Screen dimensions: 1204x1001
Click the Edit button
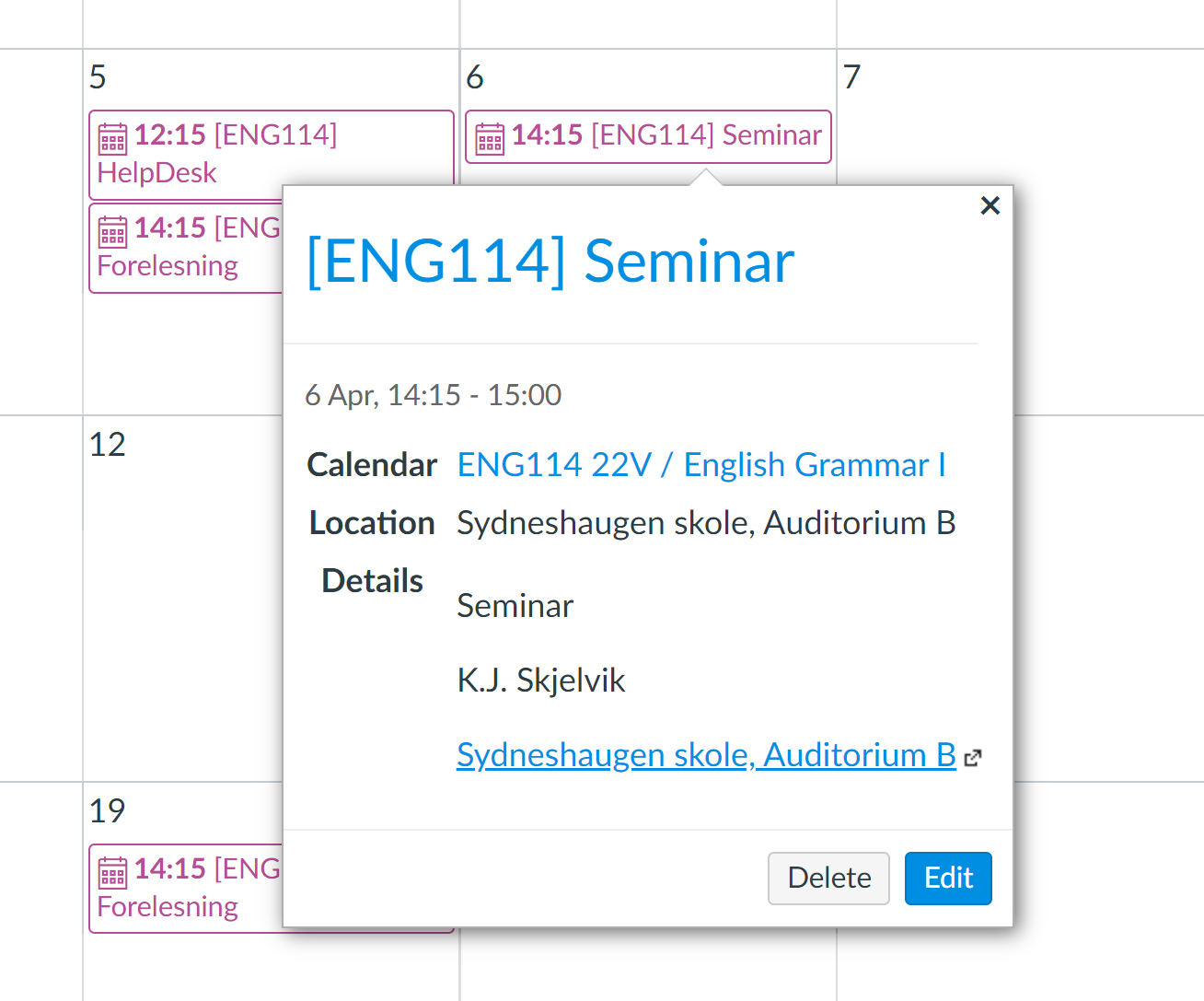coord(948,878)
